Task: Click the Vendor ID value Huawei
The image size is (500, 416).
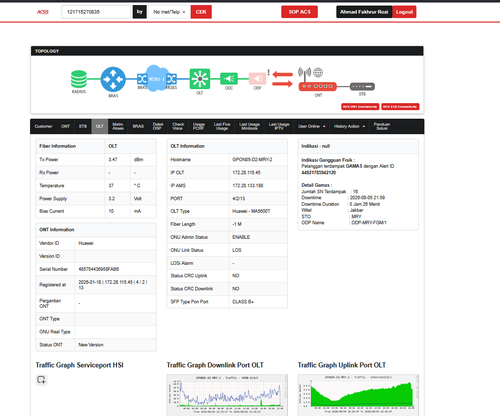Action: point(86,243)
